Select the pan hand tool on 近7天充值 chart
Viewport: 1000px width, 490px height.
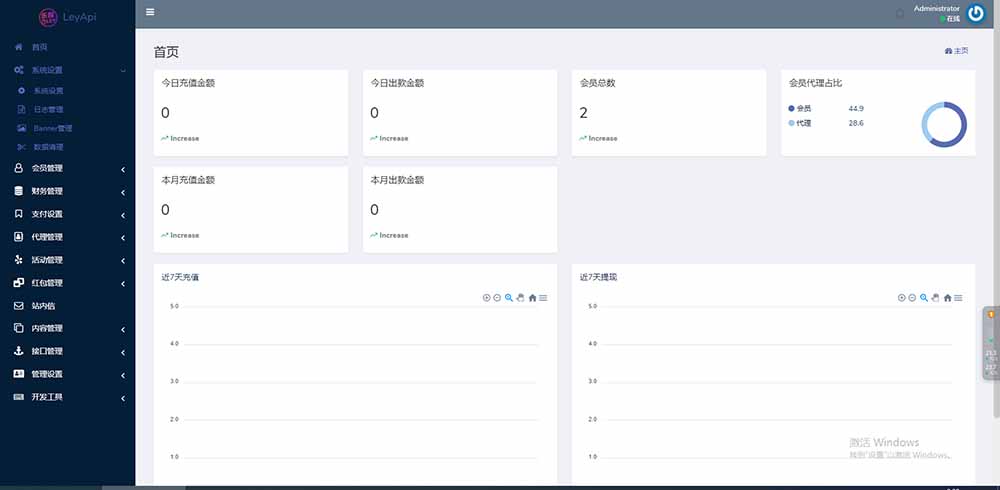click(x=520, y=298)
